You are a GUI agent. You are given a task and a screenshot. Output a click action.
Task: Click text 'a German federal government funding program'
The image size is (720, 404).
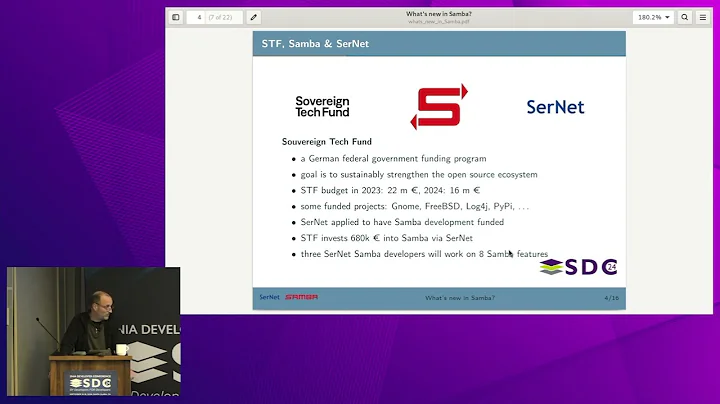tap(393, 159)
